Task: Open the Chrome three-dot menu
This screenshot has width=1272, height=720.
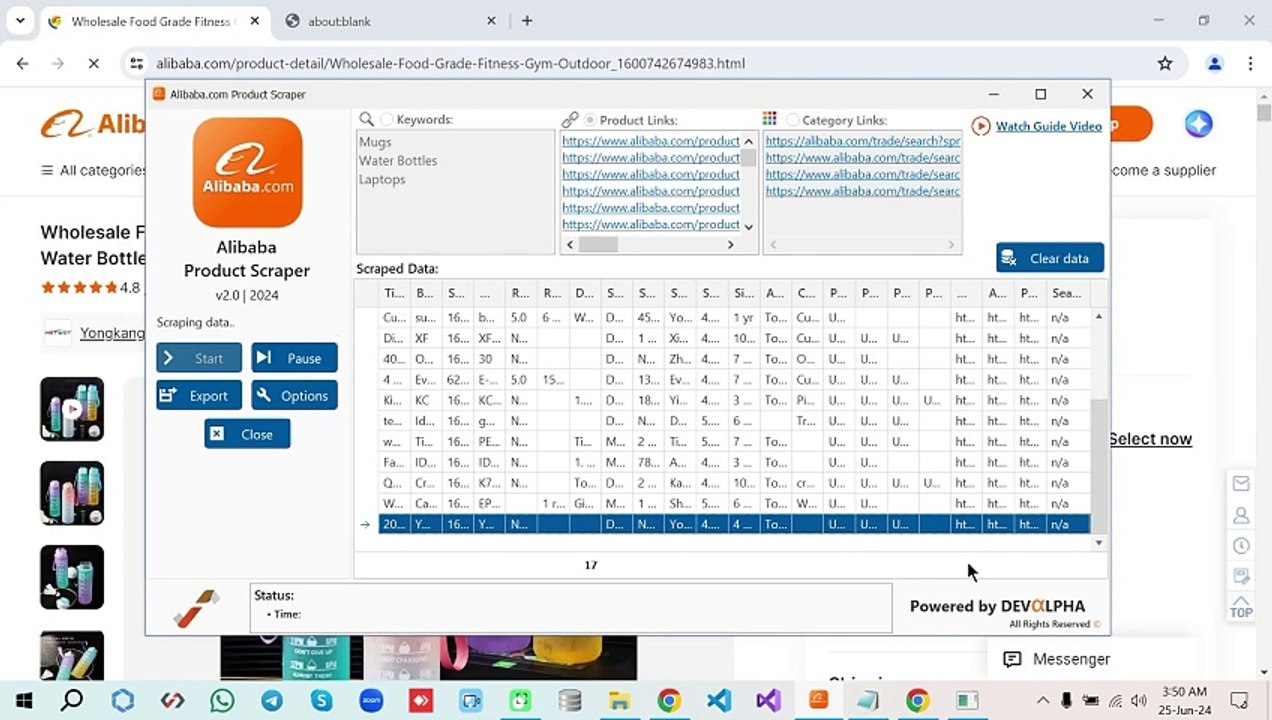Action: pyautogui.click(x=1250, y=63)
